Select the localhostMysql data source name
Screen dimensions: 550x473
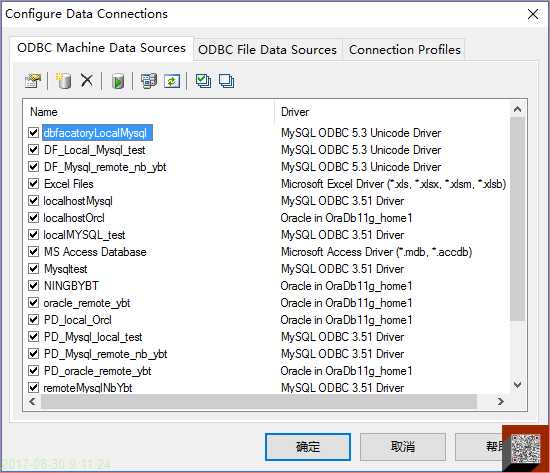click(78, 201)
